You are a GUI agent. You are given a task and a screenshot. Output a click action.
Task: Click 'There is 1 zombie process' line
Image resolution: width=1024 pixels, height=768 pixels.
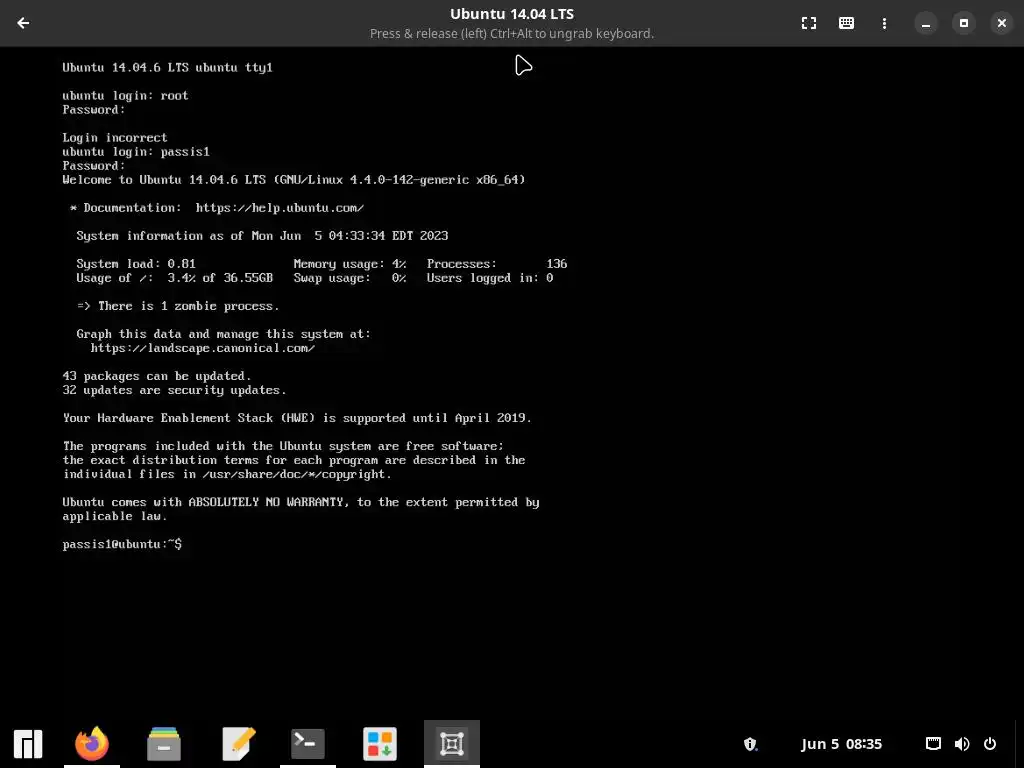(178, 306)
